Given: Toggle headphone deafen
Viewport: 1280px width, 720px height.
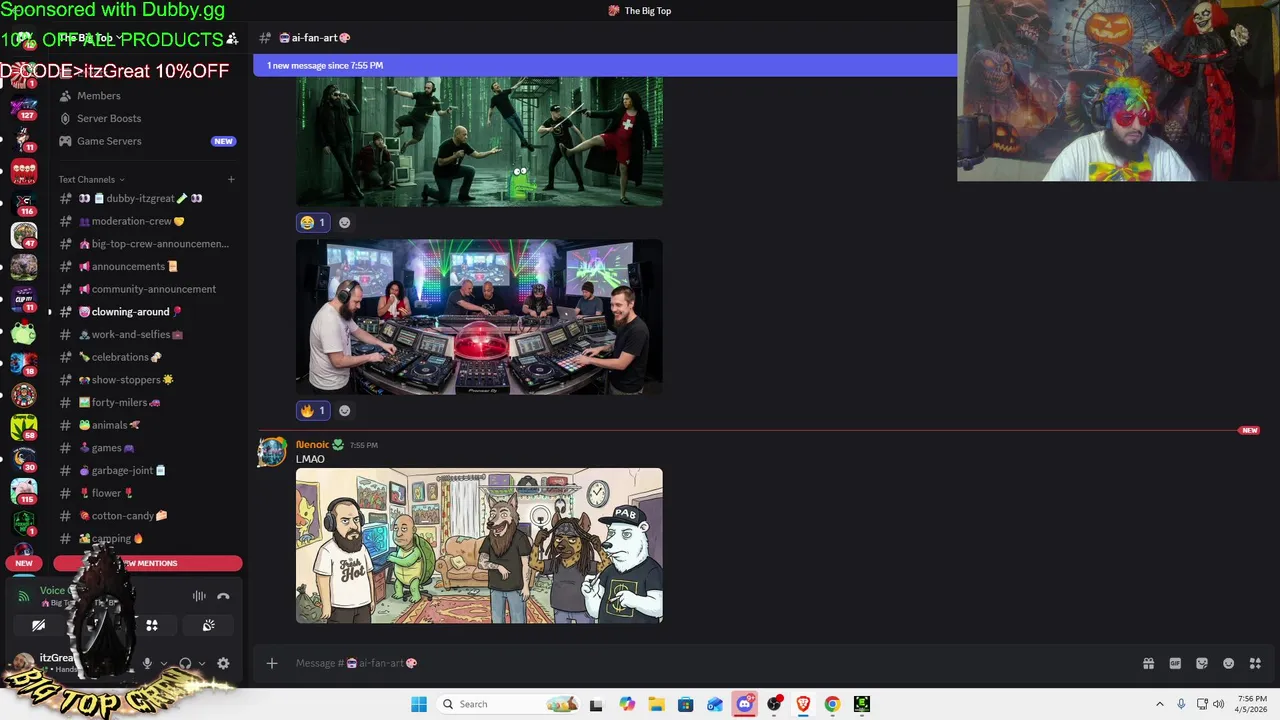Looking at the screenshot, I should [185, 663].
